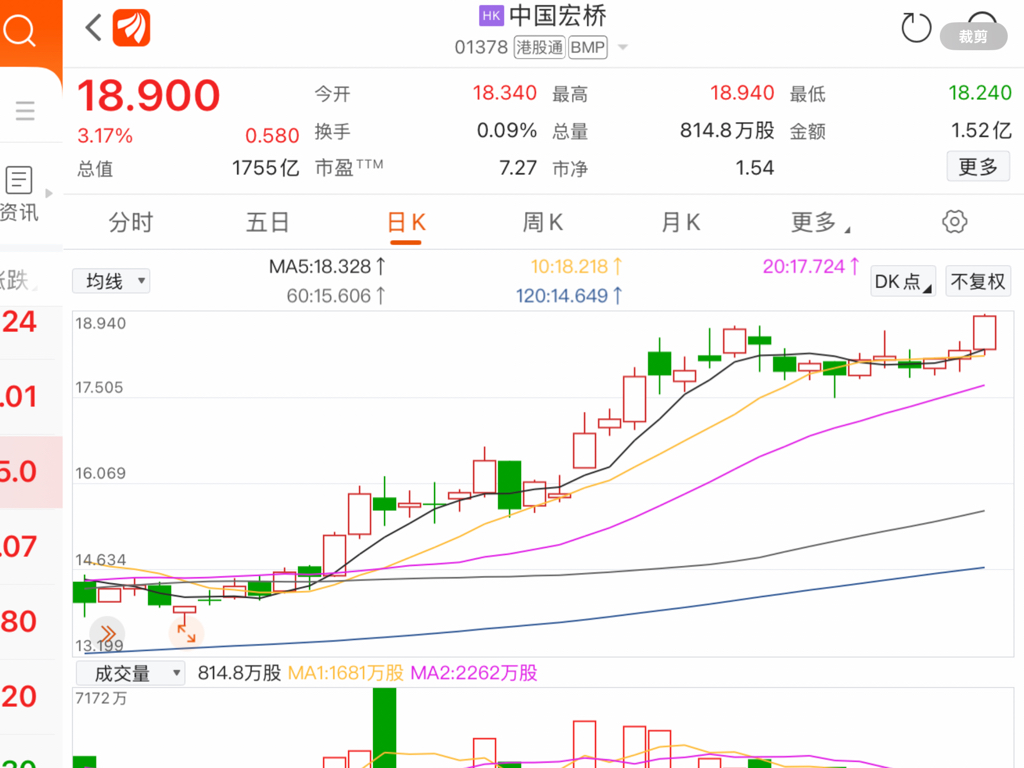Image resolution: width=1024 pixels, height=768 pixels.
Task: Click the MA2:2262万股 volume label
Action: click(473, 673)
